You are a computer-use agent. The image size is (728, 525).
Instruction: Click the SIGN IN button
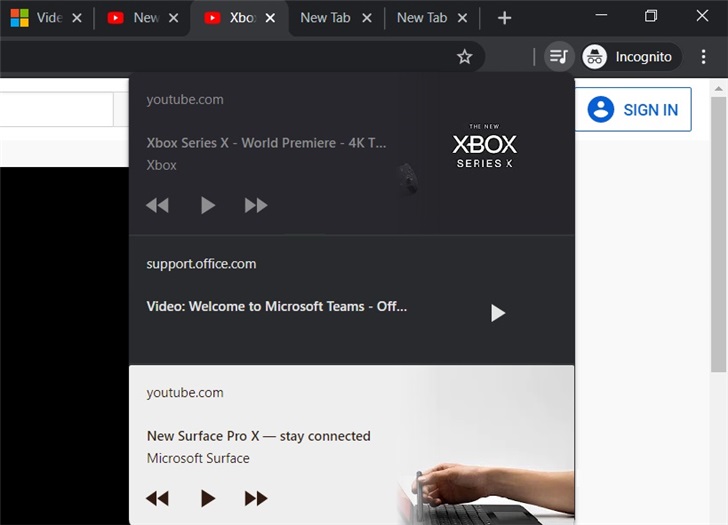pos(633,110)
